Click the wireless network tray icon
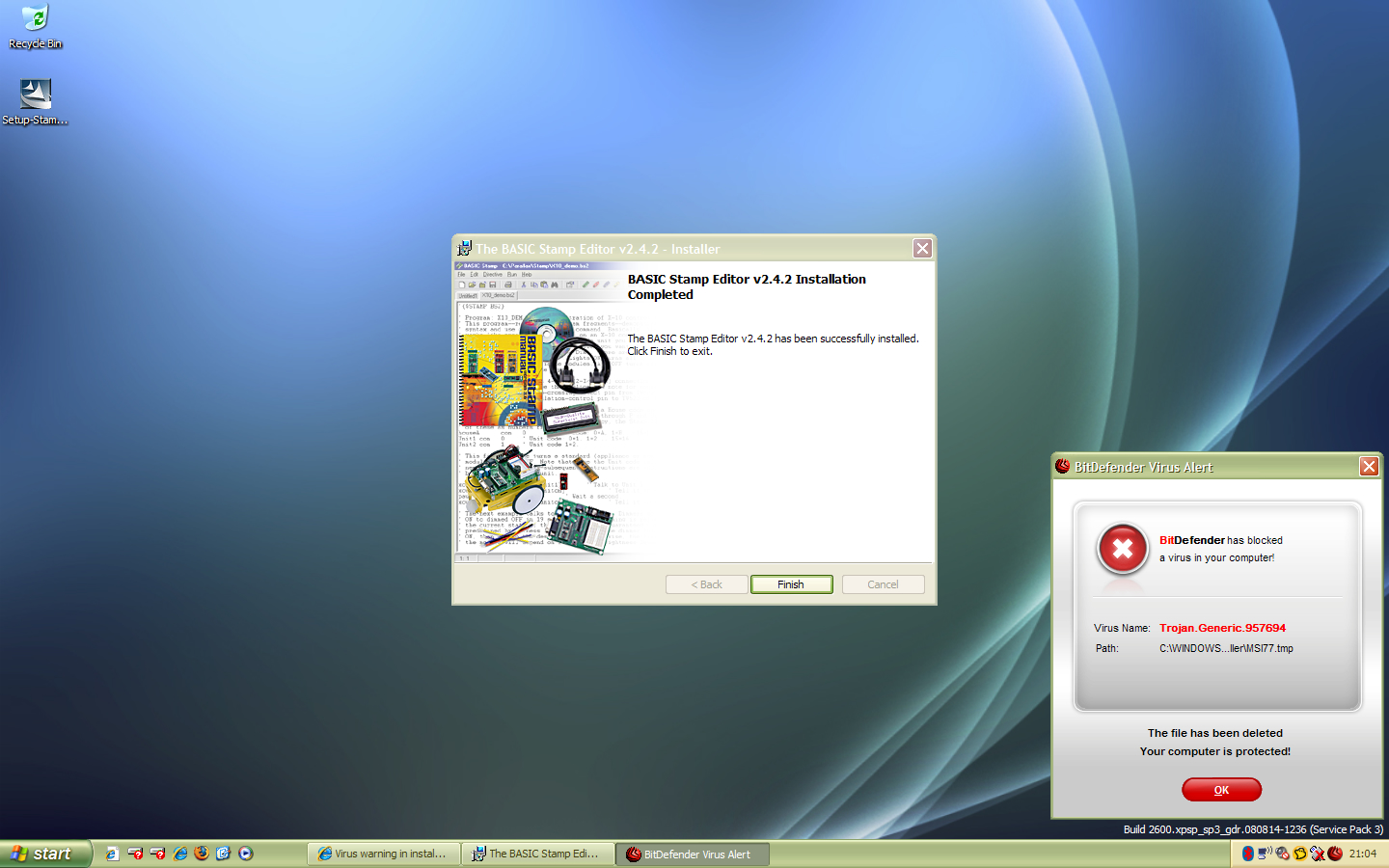The height and width of the screenshot is (868, 1389). click(1265, 853)
